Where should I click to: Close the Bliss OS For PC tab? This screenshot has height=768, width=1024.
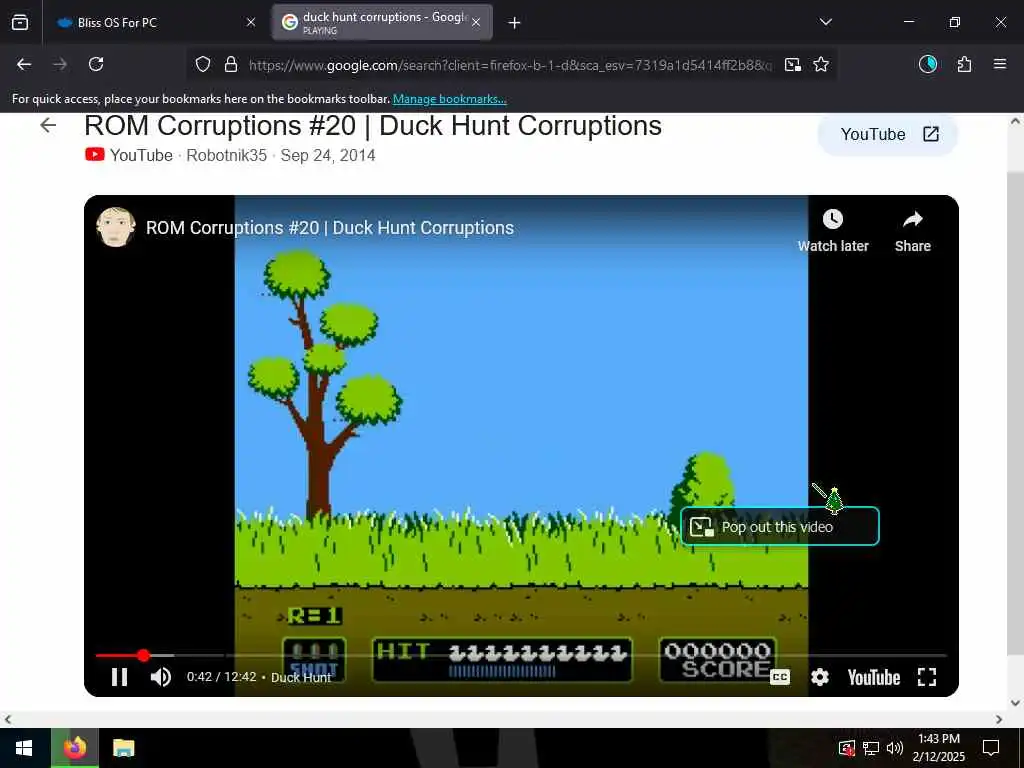point(251,22)
